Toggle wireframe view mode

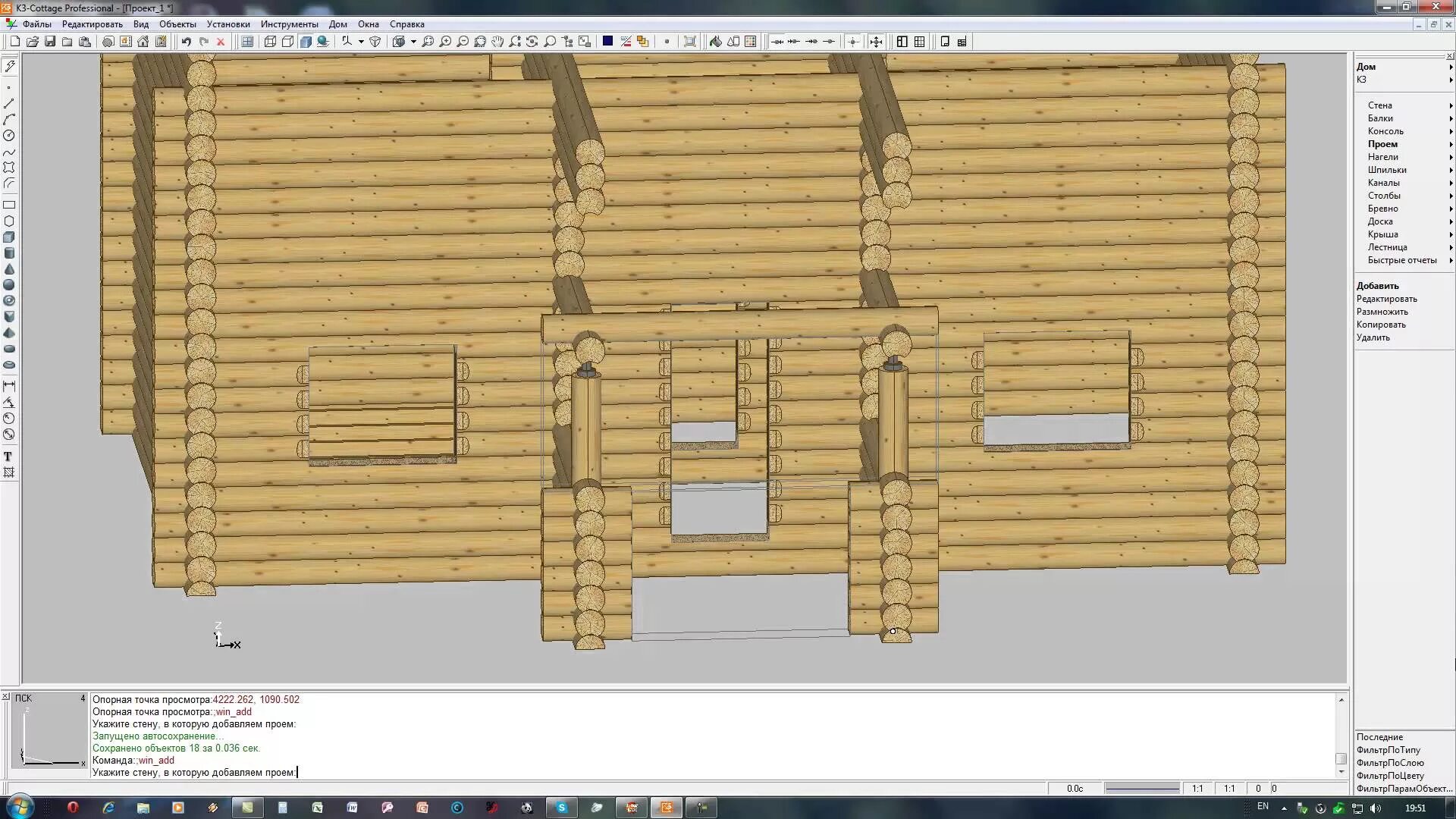click(x=270, y=42)
